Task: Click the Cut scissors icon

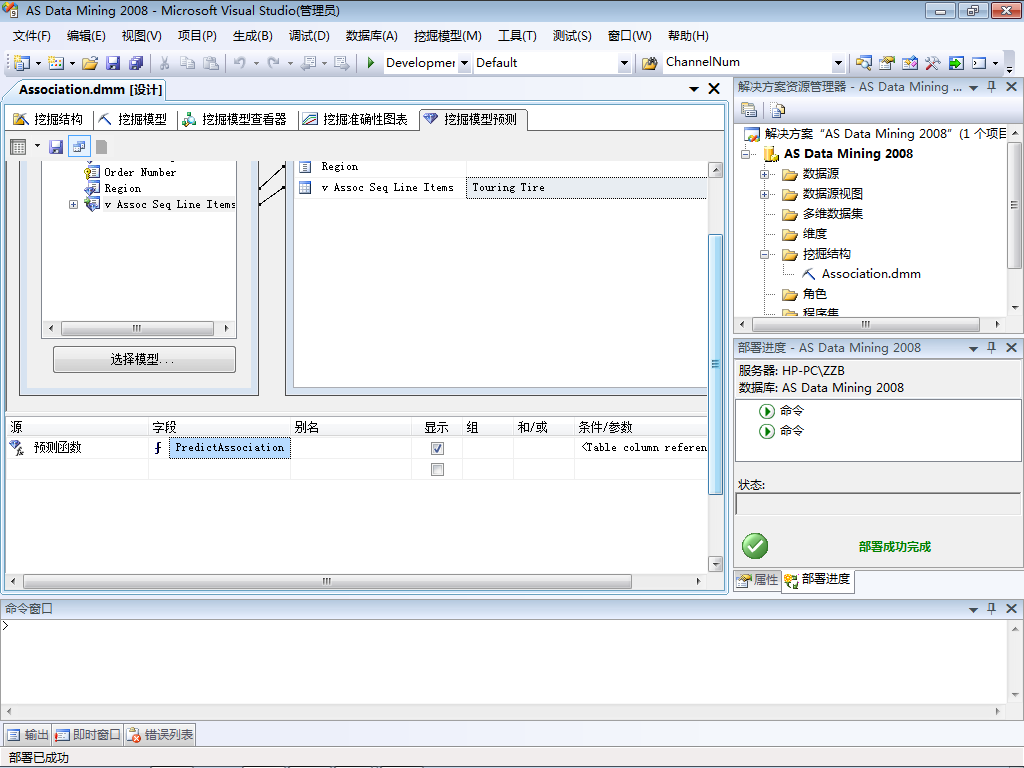Action: 165,63
